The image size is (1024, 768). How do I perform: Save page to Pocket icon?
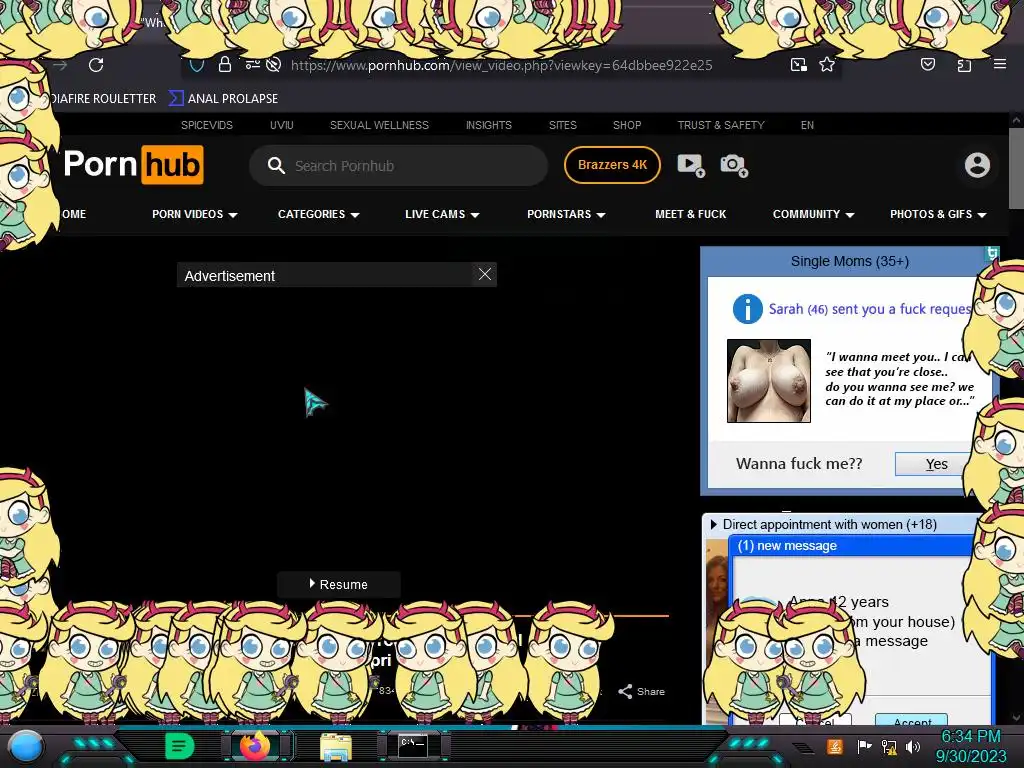[x=927, y=64]
